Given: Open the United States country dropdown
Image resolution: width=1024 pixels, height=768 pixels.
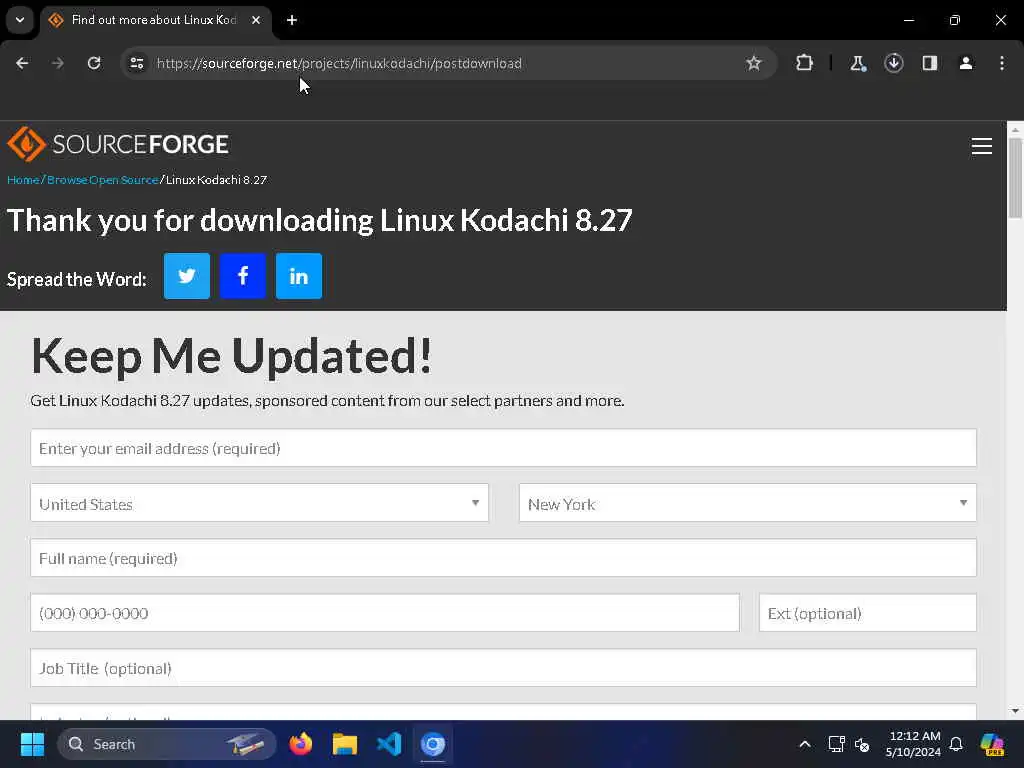Looking at the screenshot, I should click(259, 503).
